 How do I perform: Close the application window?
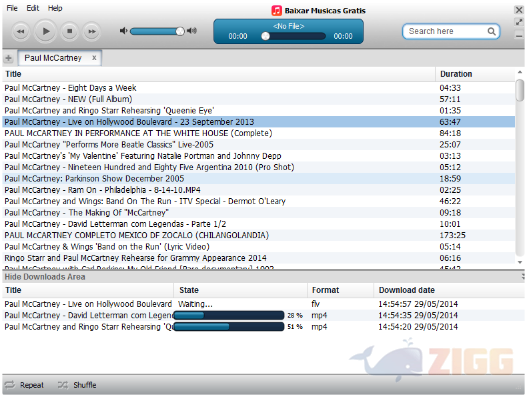coord(519,10)
